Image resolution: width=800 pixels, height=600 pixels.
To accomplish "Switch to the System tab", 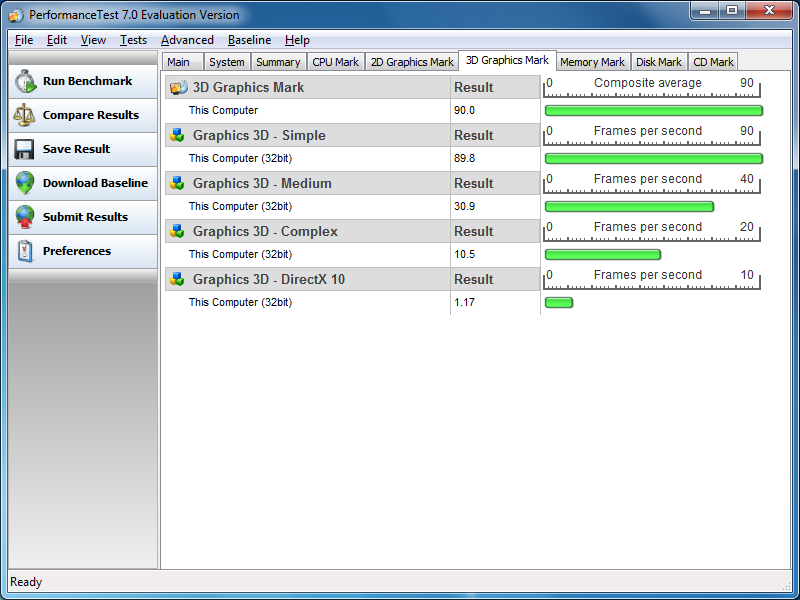I will [227, 62].
